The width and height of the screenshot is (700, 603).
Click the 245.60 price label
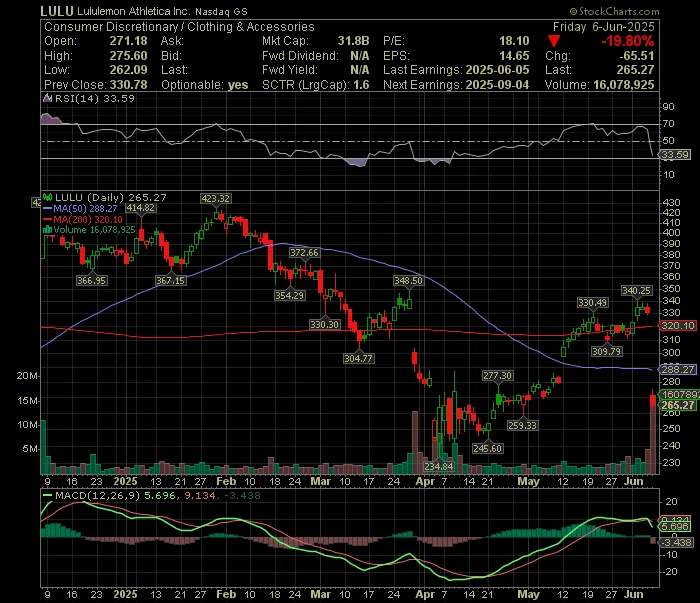pos(488,449)
